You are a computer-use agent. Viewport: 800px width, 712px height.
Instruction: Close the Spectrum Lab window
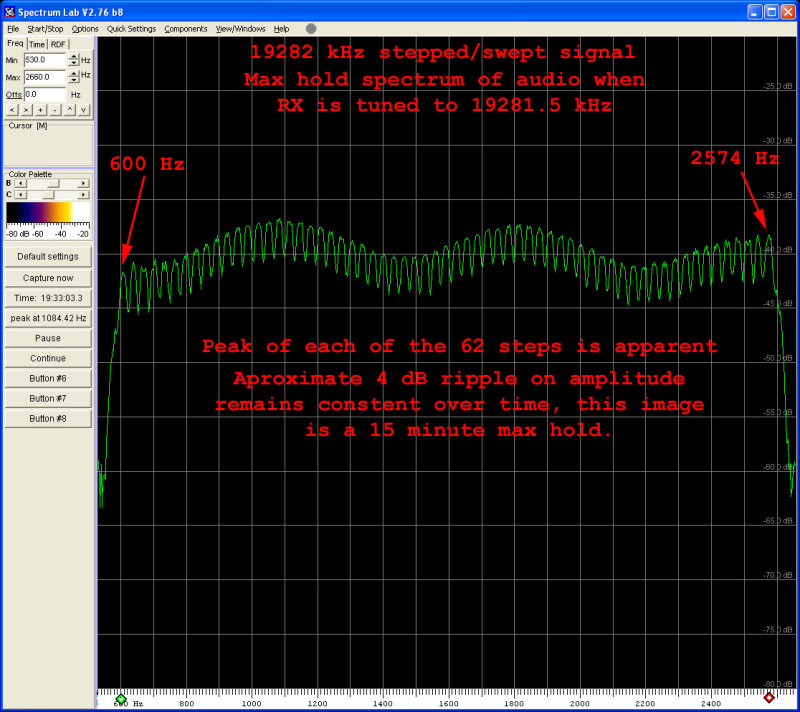(788, 12)
